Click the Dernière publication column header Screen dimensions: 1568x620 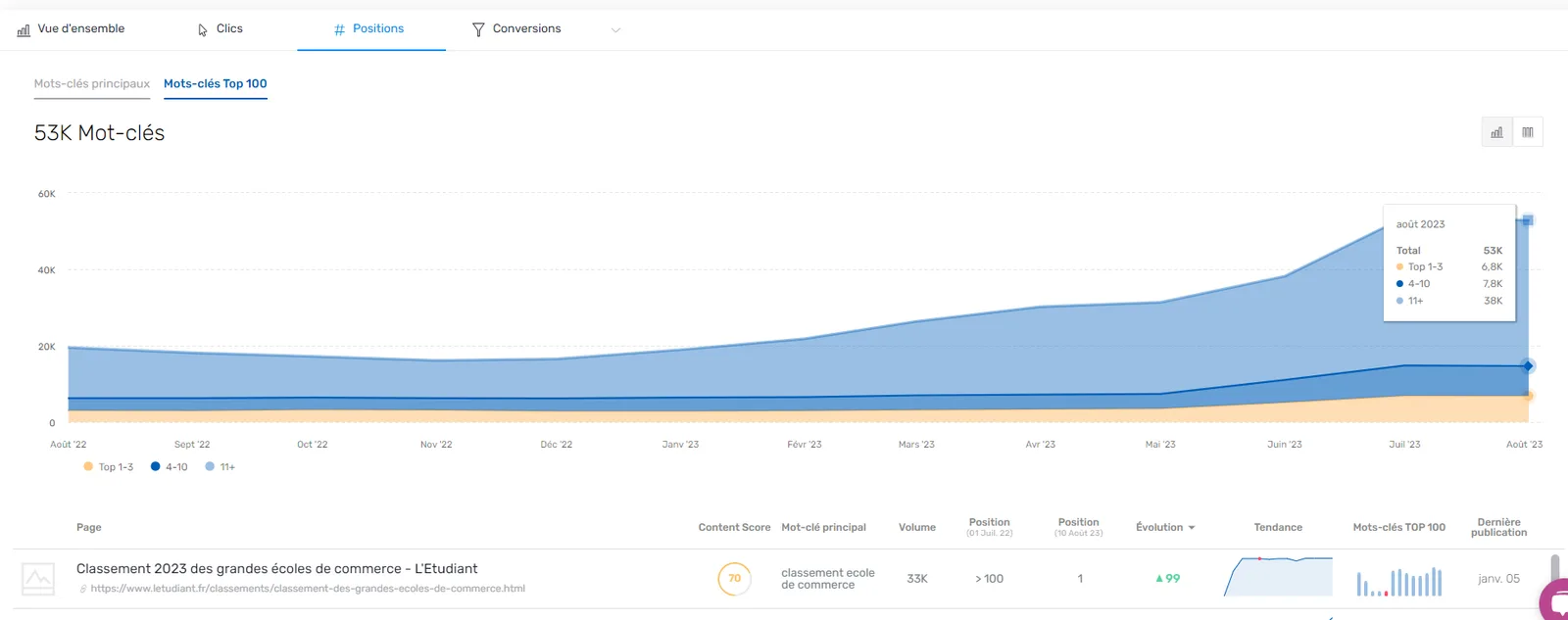coord(1498,527)
